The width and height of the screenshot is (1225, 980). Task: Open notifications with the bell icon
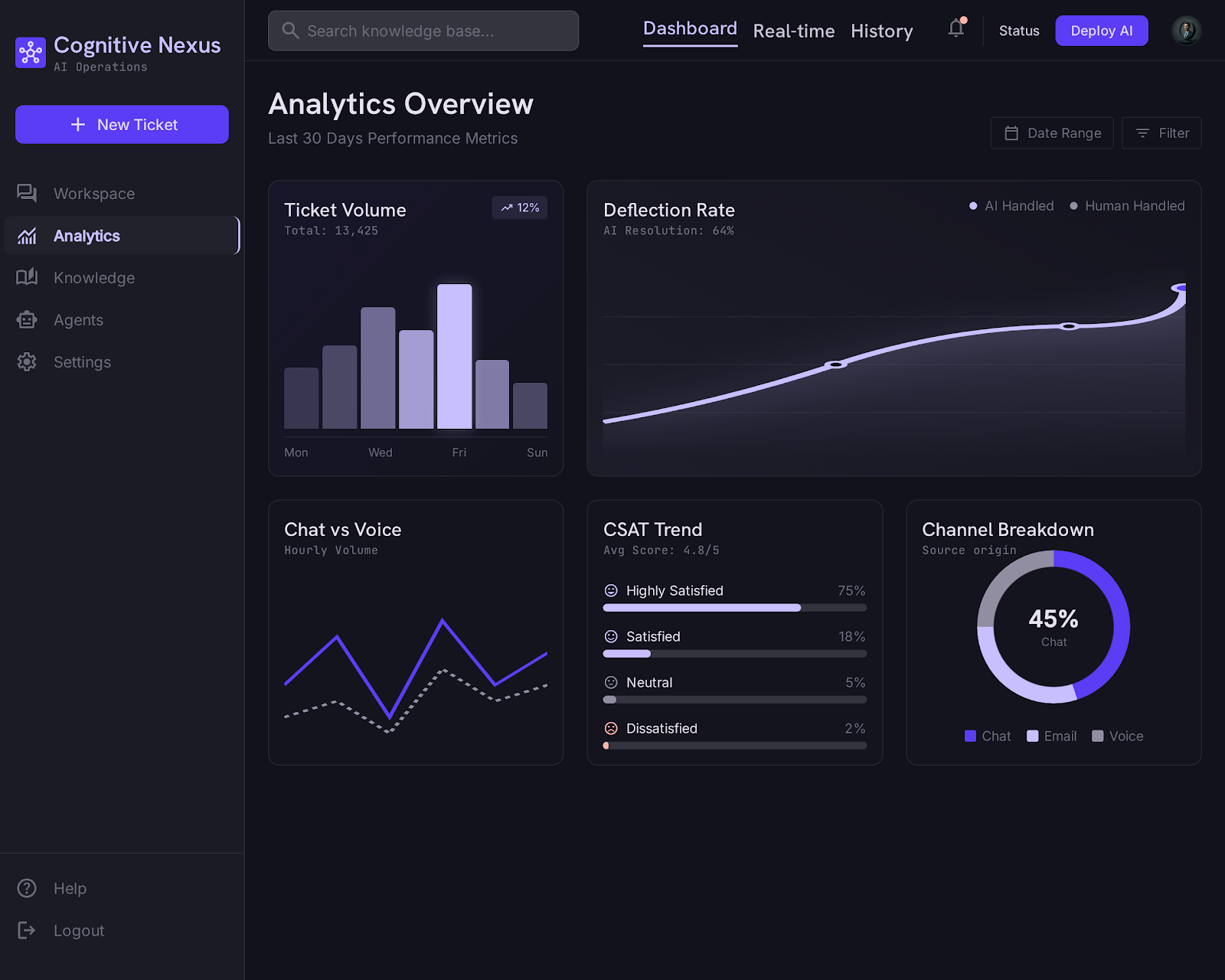[x=956, y=28]
